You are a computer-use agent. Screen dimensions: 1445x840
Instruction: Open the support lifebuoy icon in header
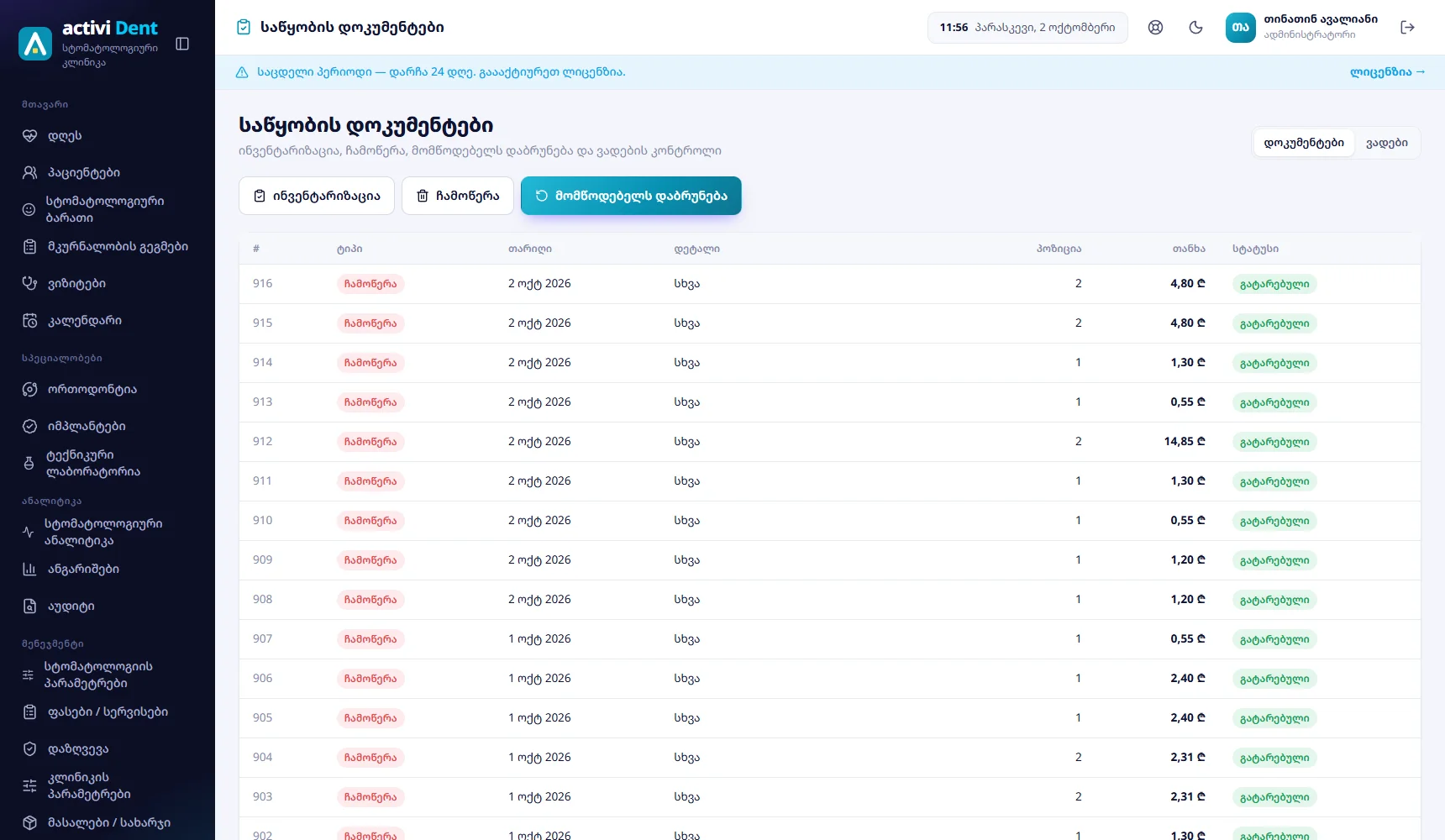[x=1156, y=28]
